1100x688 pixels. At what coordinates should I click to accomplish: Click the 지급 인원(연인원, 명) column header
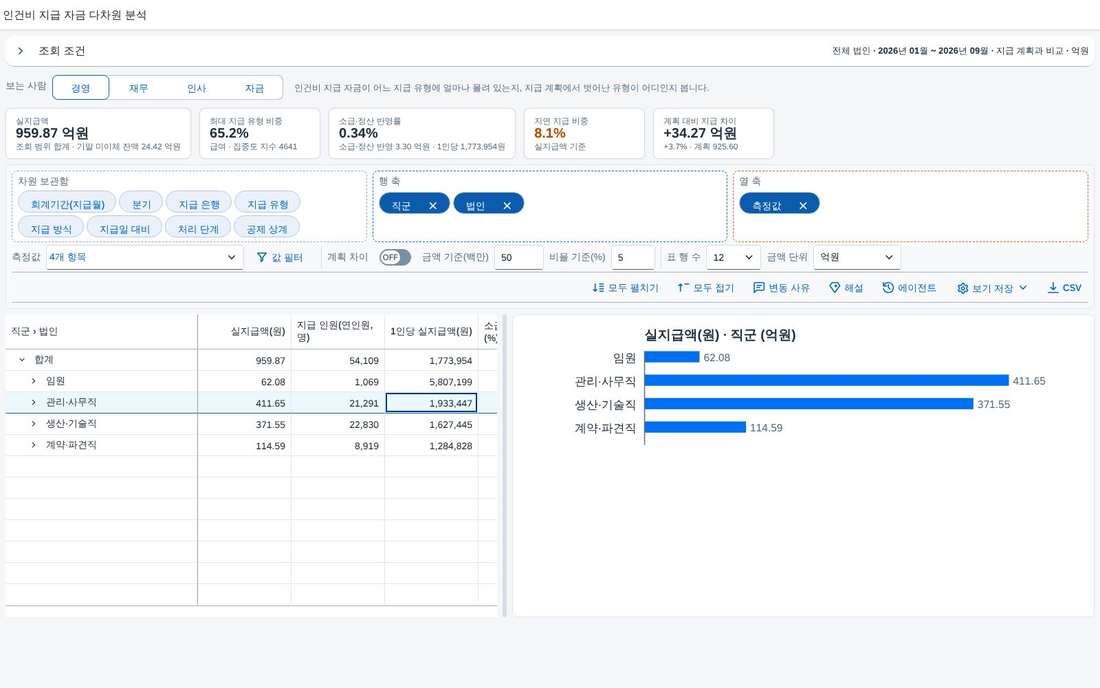[x=337, y=331]
